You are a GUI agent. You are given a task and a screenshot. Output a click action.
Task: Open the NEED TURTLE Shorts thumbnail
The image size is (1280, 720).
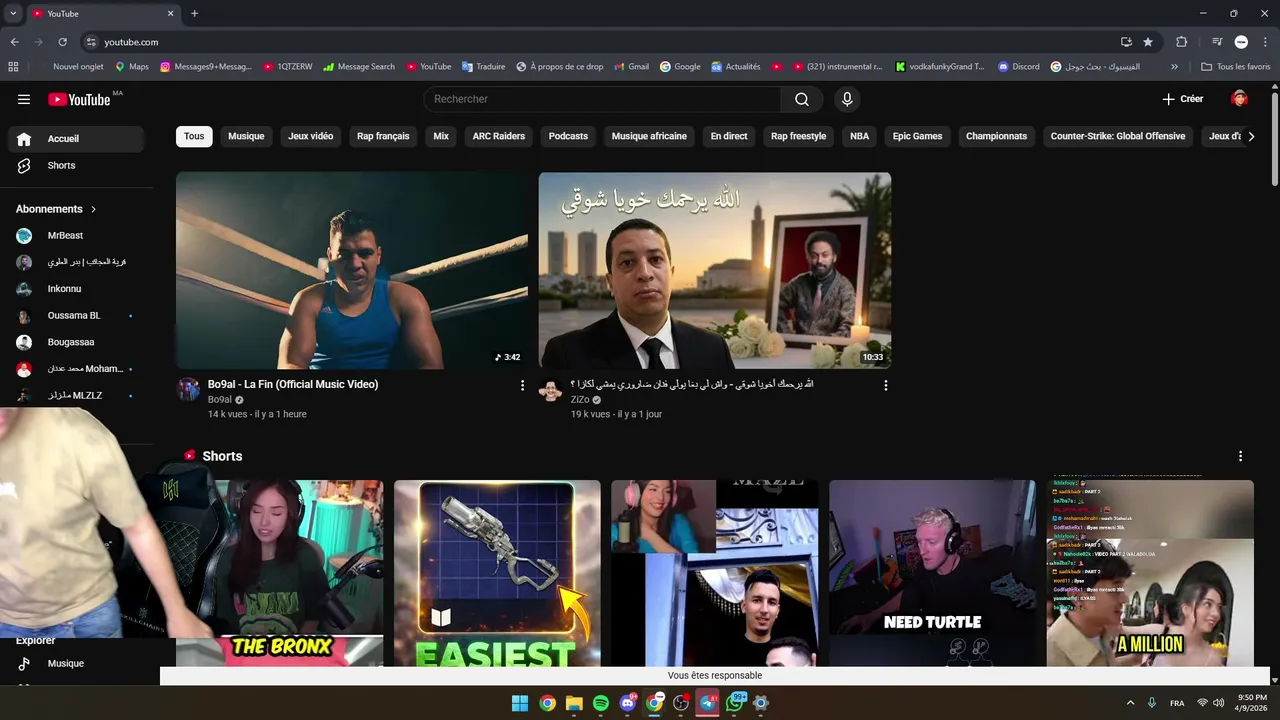point(932,573)
